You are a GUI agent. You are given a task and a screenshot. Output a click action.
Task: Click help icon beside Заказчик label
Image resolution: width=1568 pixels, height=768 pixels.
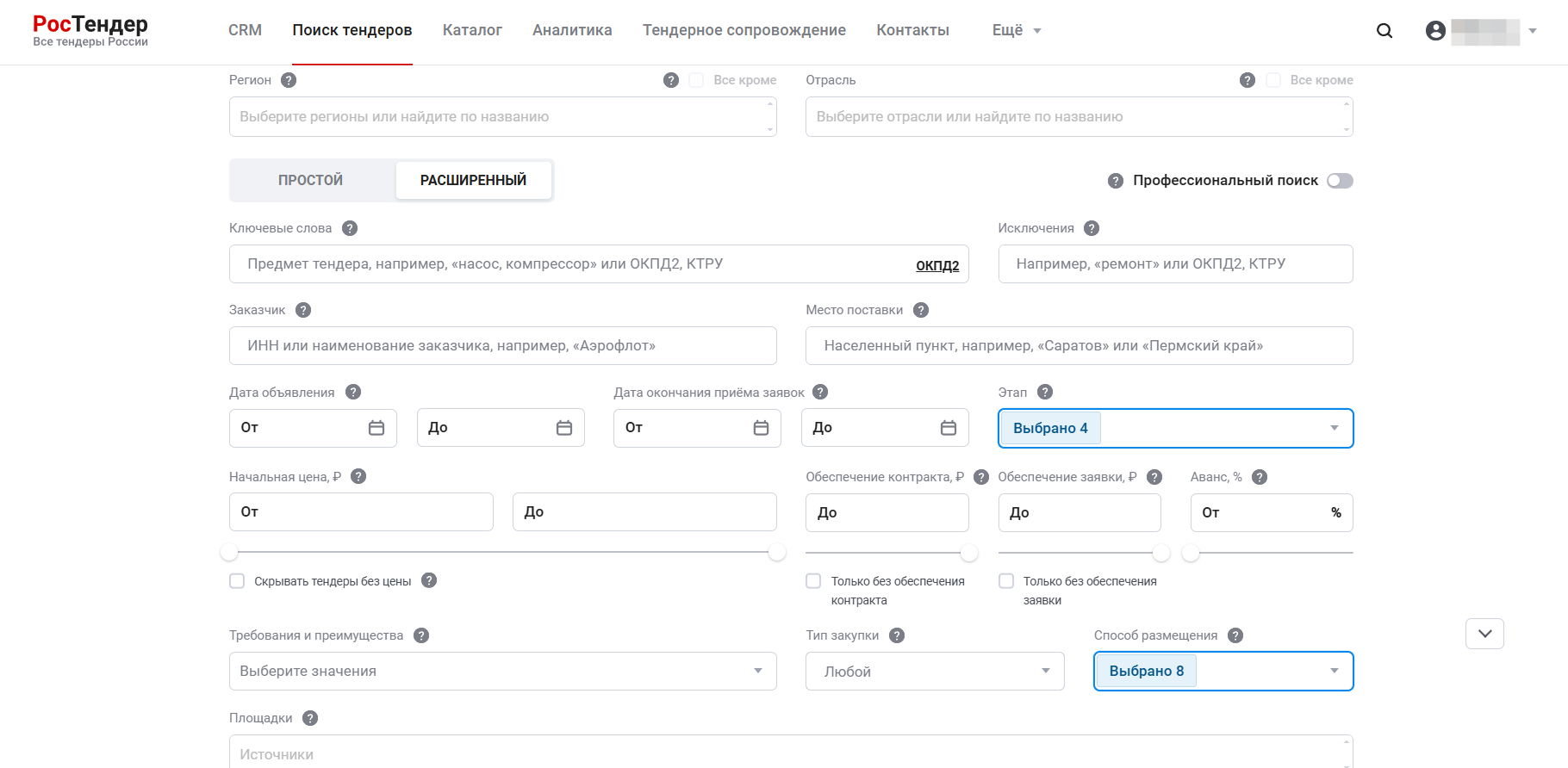(303, 310)
